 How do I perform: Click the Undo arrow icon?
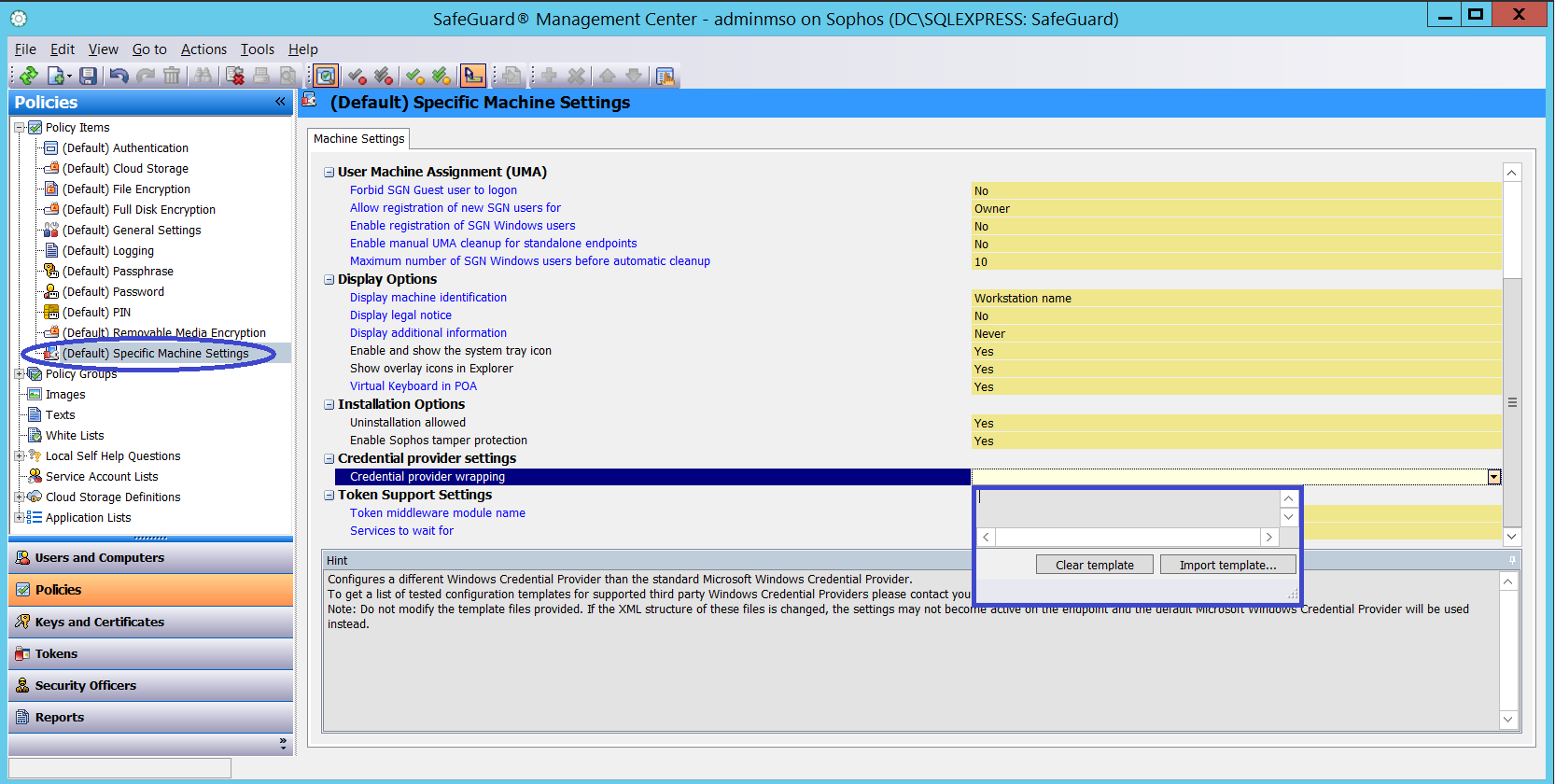119,76
